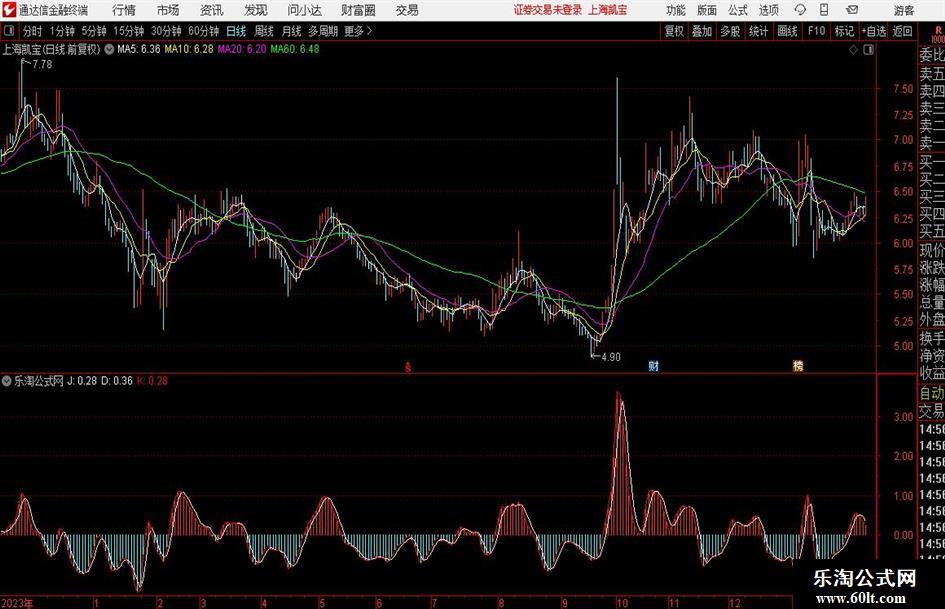The height and width of the screenshot is (609, 945).
Task: Toggle the right info panel icon
Action: (868, 50)
